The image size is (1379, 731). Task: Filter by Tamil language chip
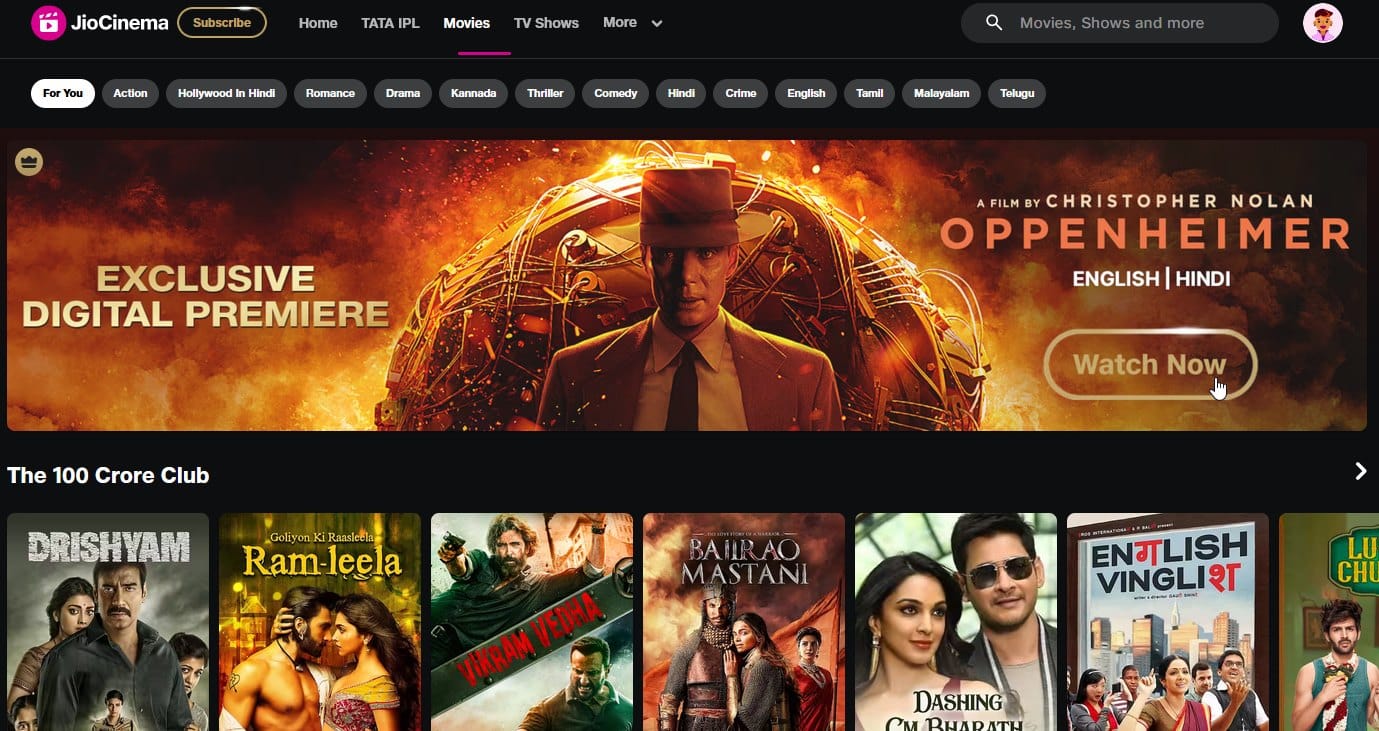pyautogui.click(x=870, y=93)
